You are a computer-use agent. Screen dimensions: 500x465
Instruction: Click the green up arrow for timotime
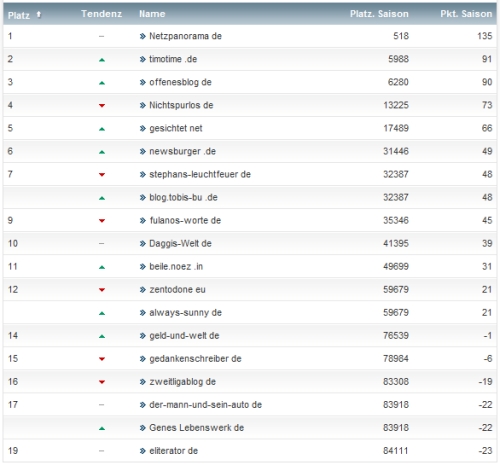[x=102, y=60]
